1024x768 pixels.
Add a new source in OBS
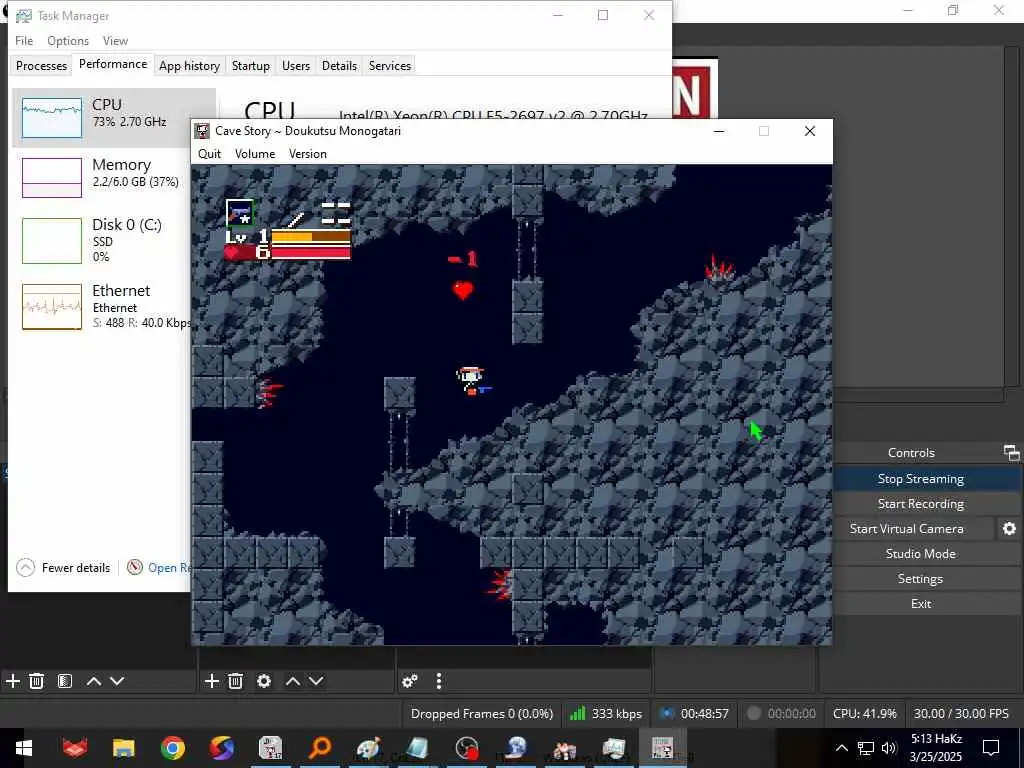click(x=212, y=681)
